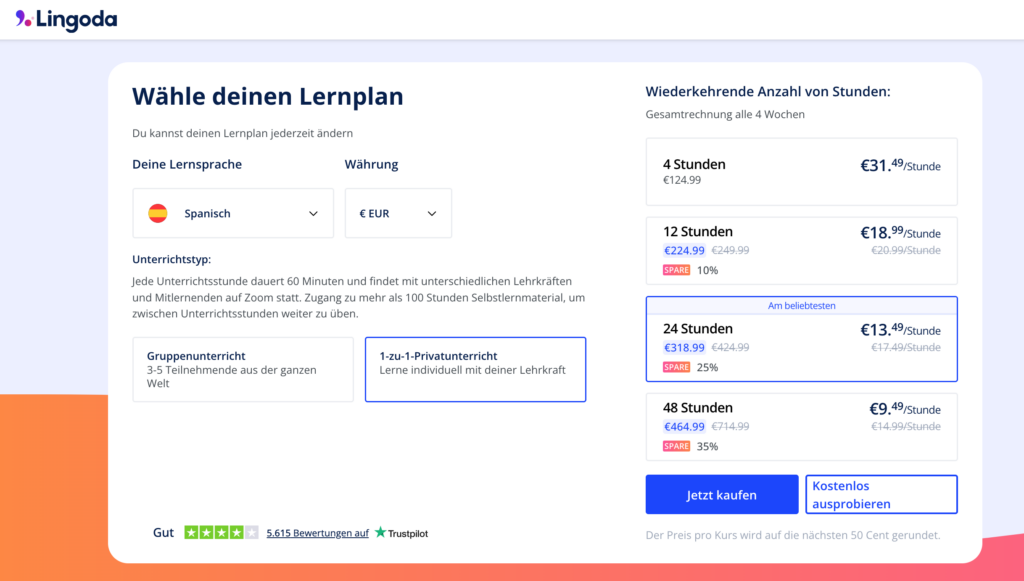Select the 24 Stunden plan card
The width and height of the screenshot is (1024, 581).
800,340
